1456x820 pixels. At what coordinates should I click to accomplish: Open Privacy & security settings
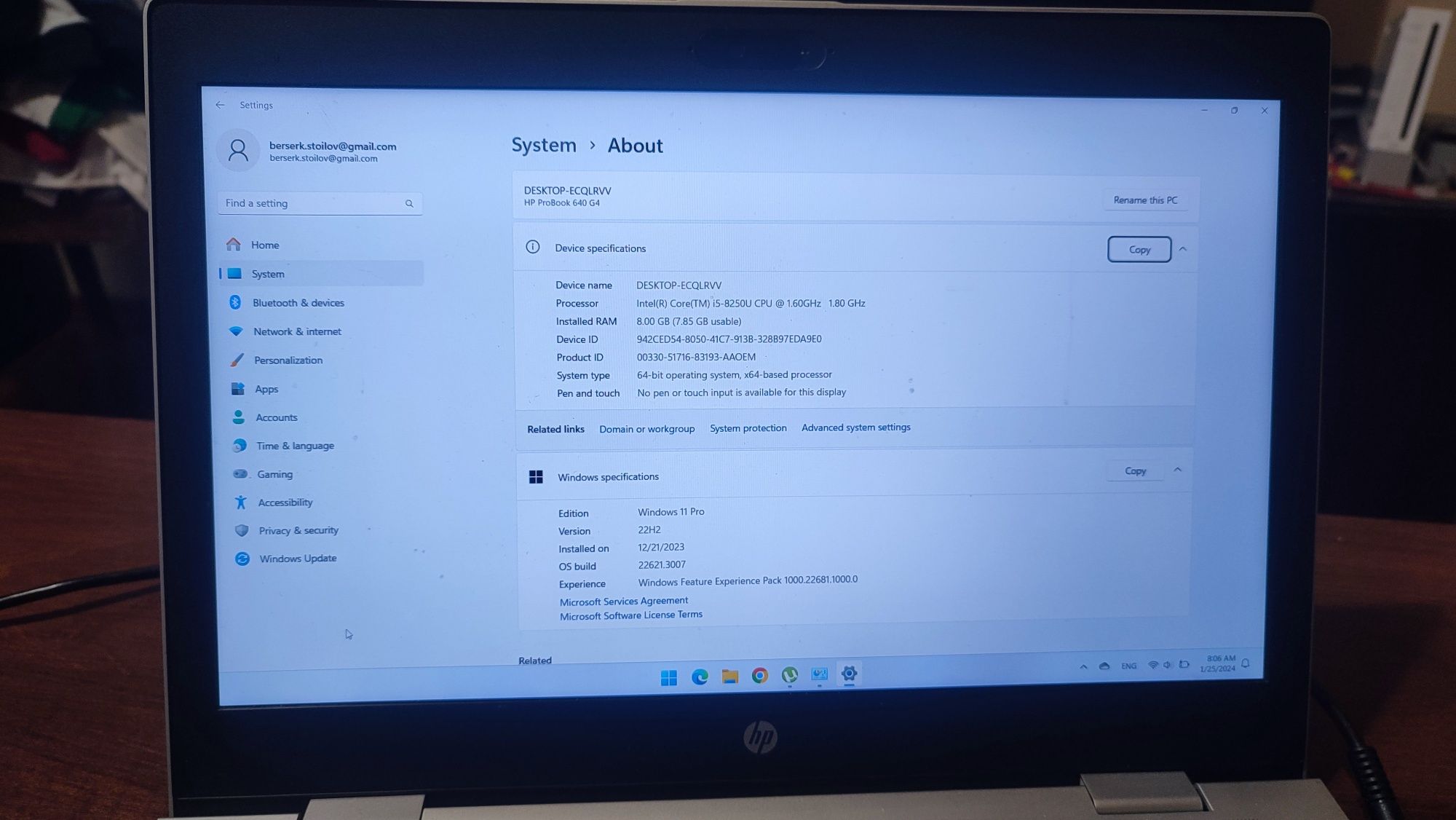coord(298,530)
